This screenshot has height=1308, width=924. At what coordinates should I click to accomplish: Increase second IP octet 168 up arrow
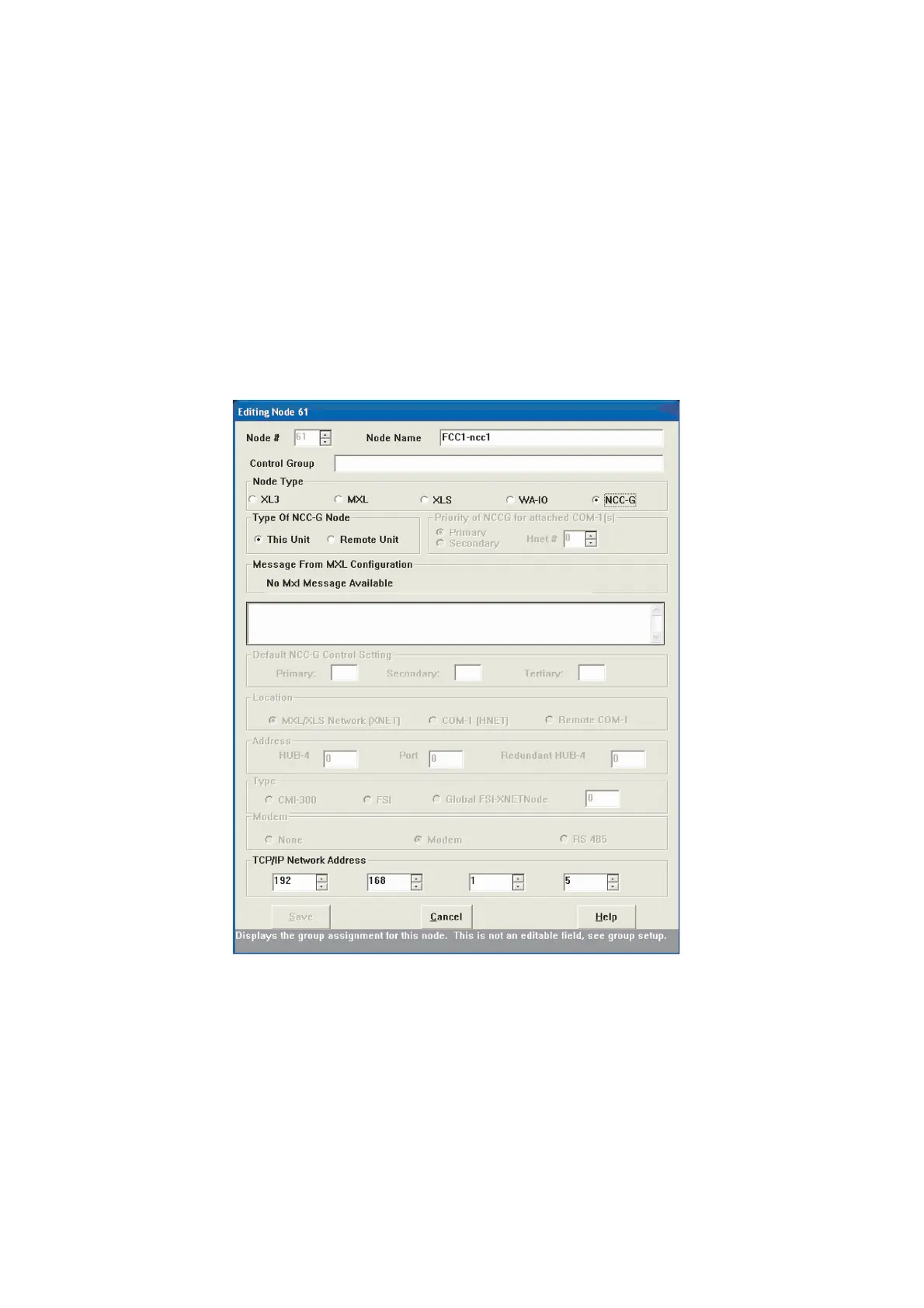point(417,878)
